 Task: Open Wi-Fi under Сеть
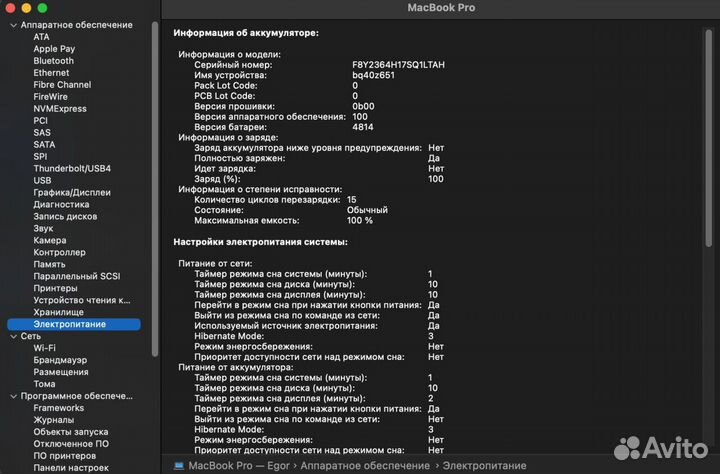pyautogui.click(x=44, y=348)
